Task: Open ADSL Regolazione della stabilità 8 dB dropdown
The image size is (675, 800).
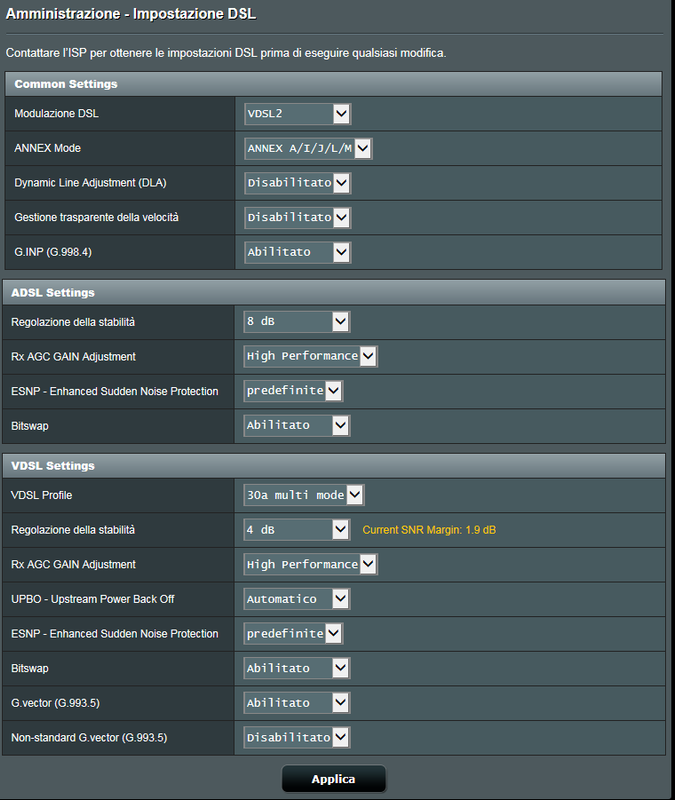Action: click(x=297, y=321)
